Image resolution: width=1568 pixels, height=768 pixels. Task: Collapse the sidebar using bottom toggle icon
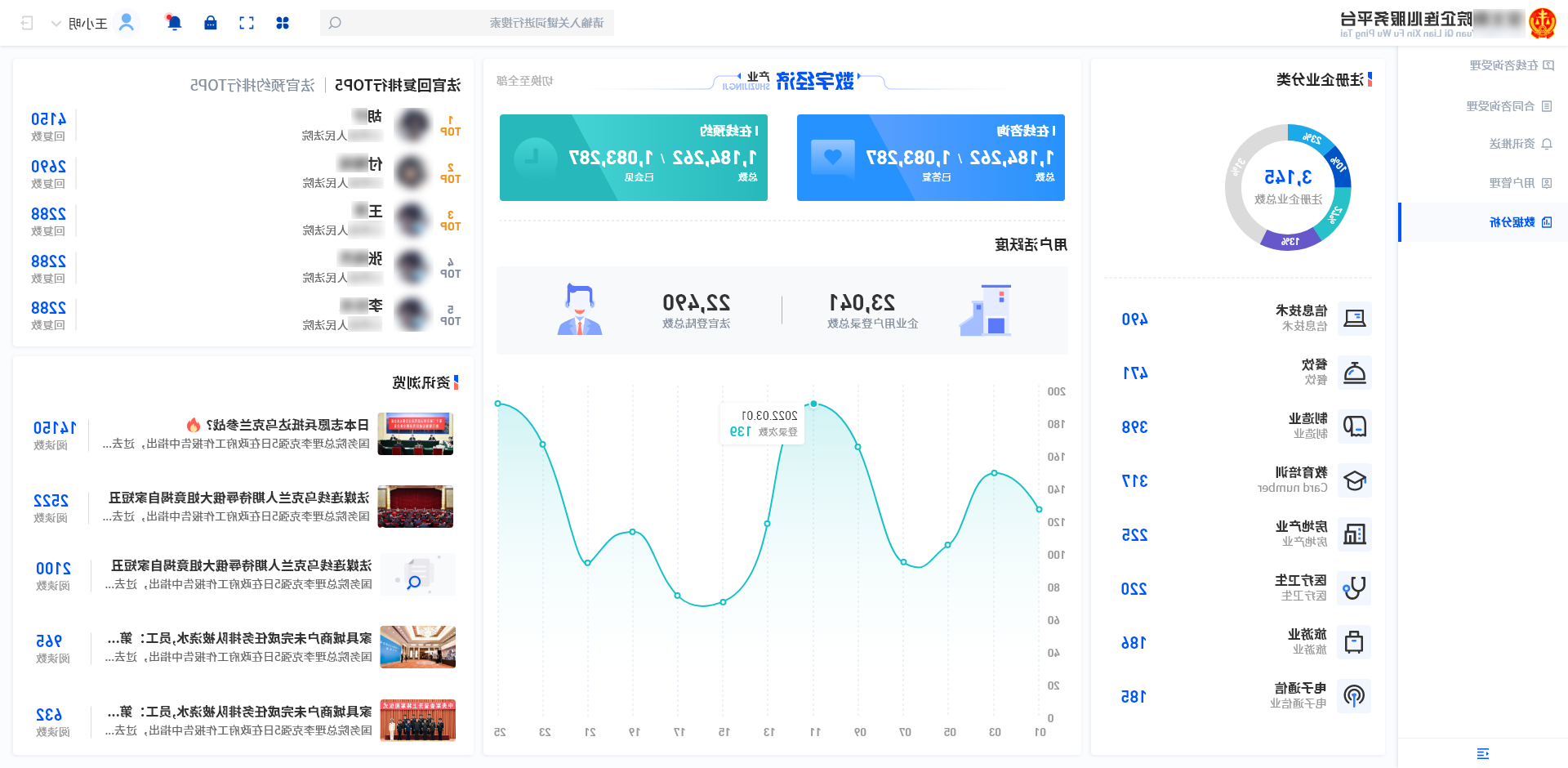coord(1483,753)
